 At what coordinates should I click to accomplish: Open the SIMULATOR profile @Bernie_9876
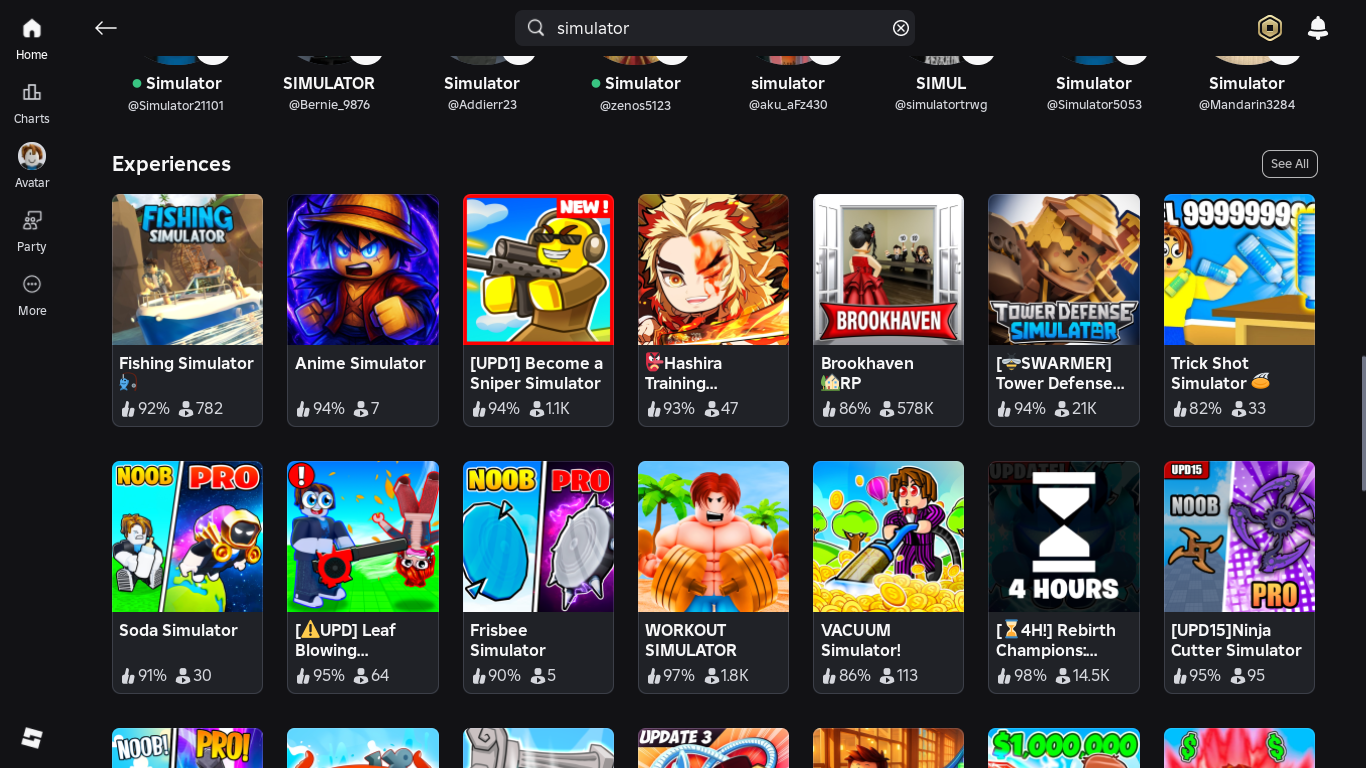point(329,93)
